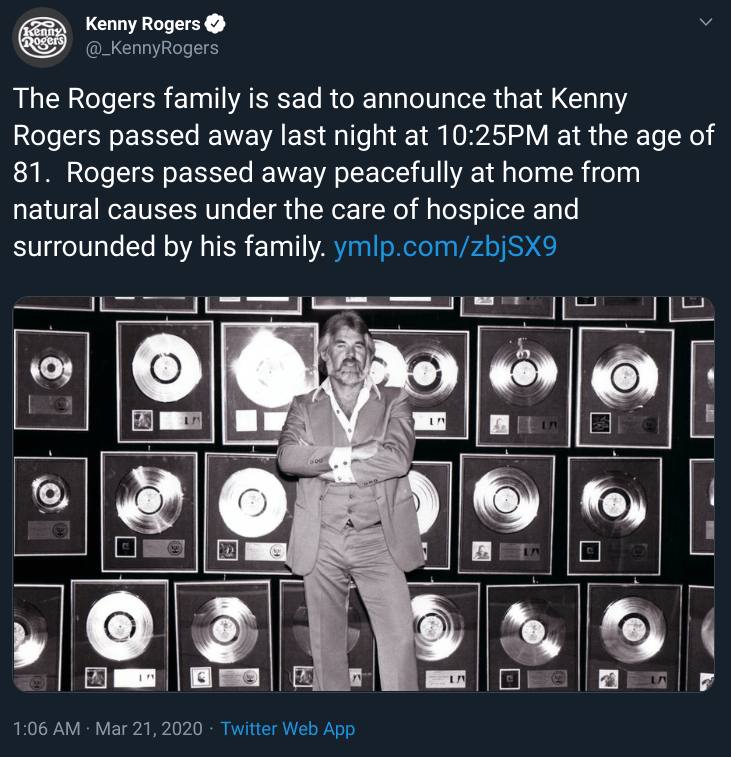
Task: Click 'surrounded by his family' text
Action: pyautogui.click(x=169, y=247)
